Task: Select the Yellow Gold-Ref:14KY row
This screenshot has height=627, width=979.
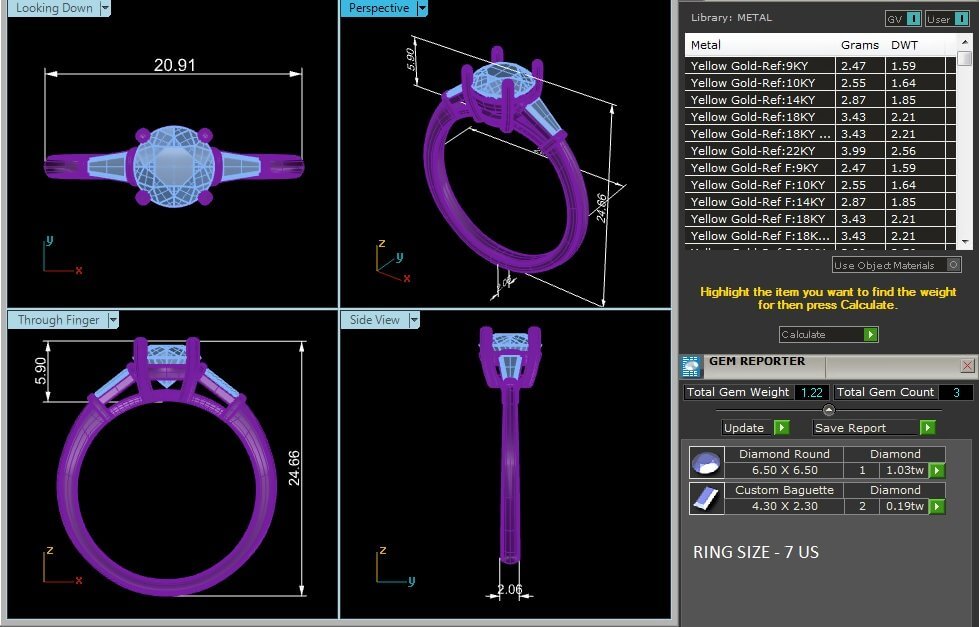Action: click(820, 99)
